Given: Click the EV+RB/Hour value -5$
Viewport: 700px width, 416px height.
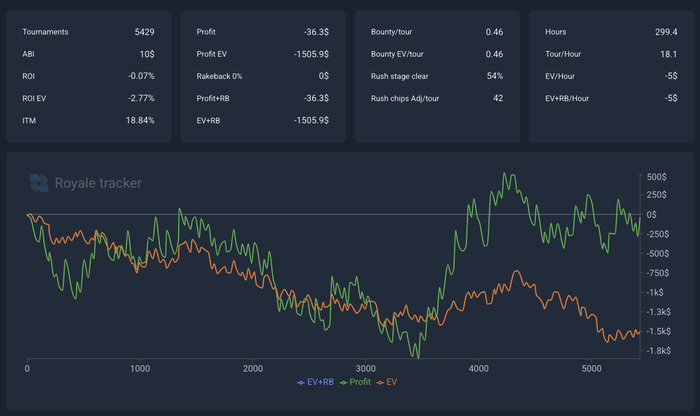Looking at the screenshot, I should click(671, 98).
